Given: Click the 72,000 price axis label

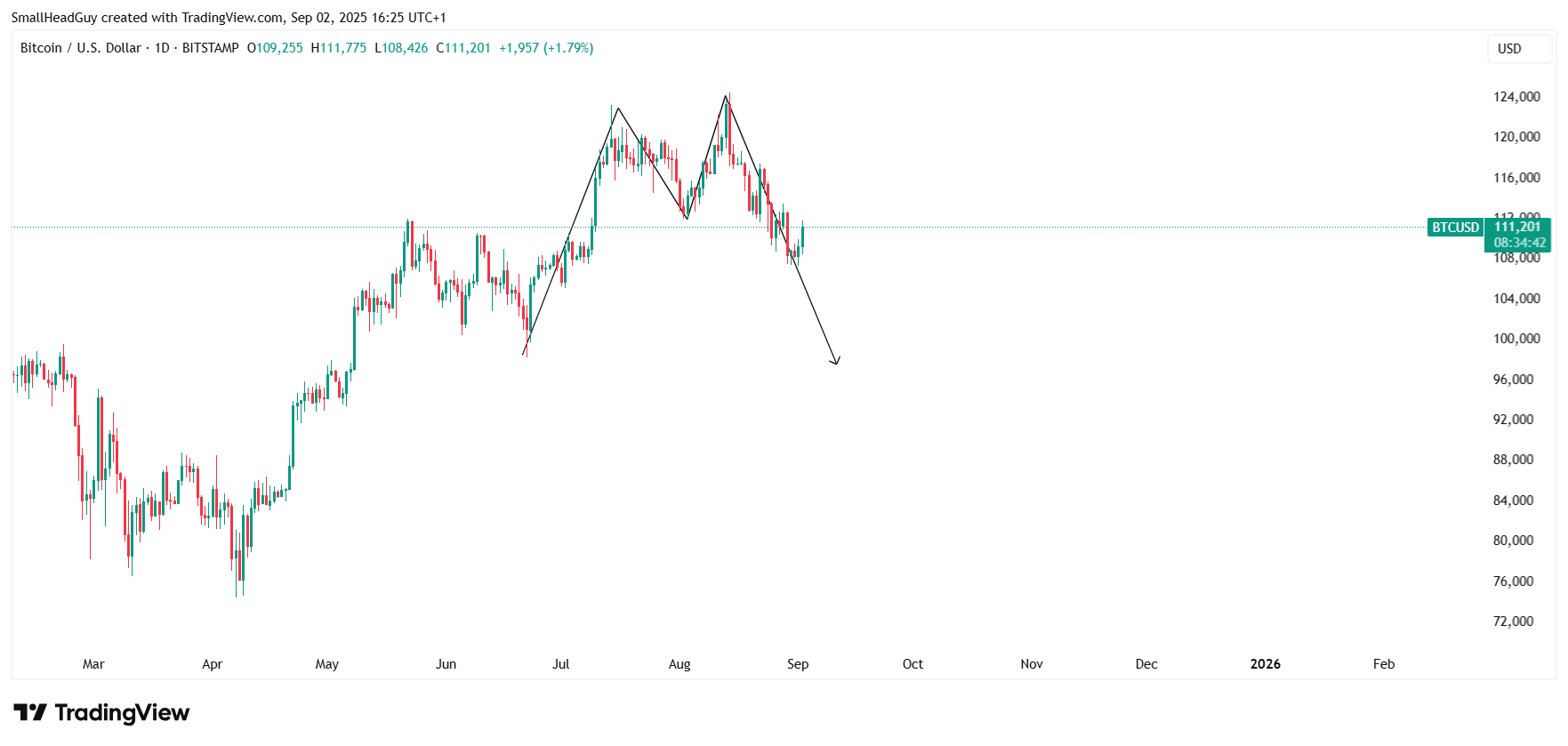Looking at the screenshot, I should [1513, 622].
